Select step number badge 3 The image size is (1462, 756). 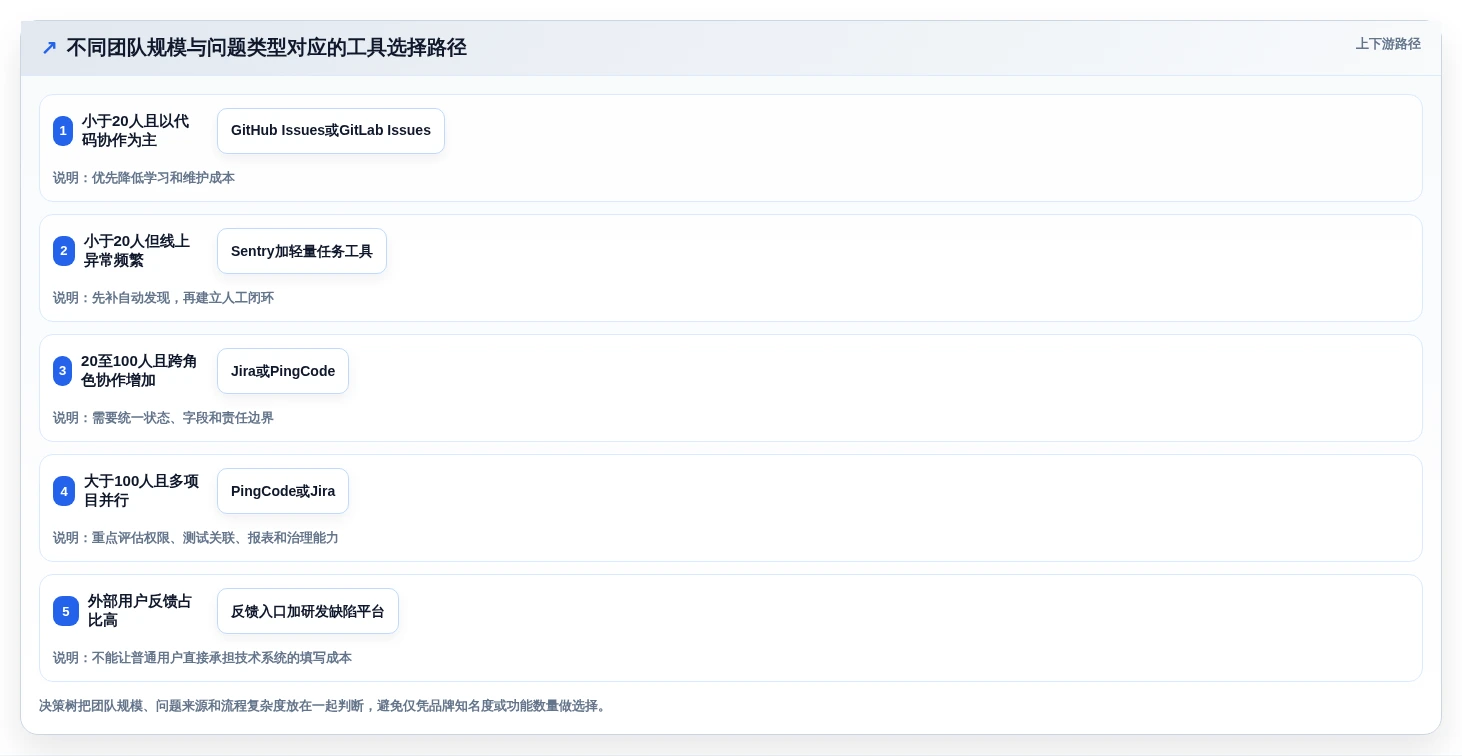pos(63,371)
